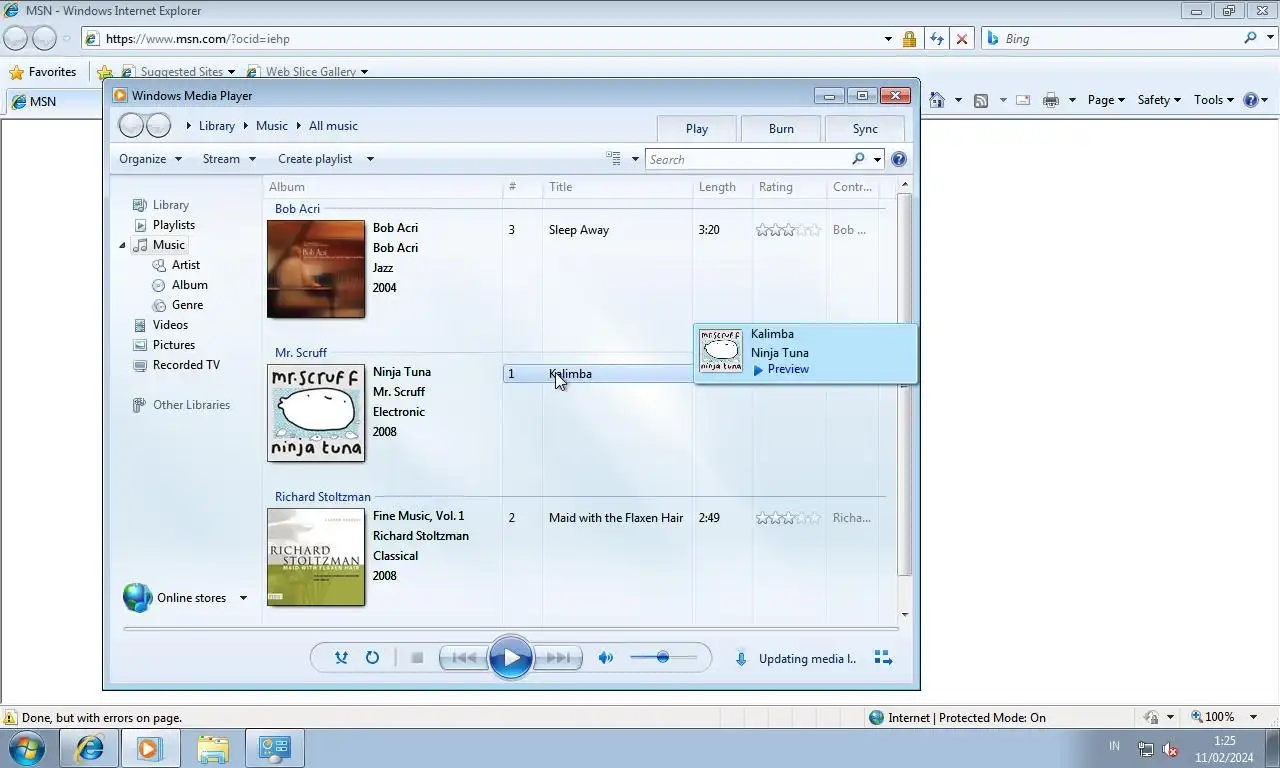Open Windows Explorer from the taskbar
Image resolution: width=1280 pixels, height=768 pixels.
tap(212, 748)
